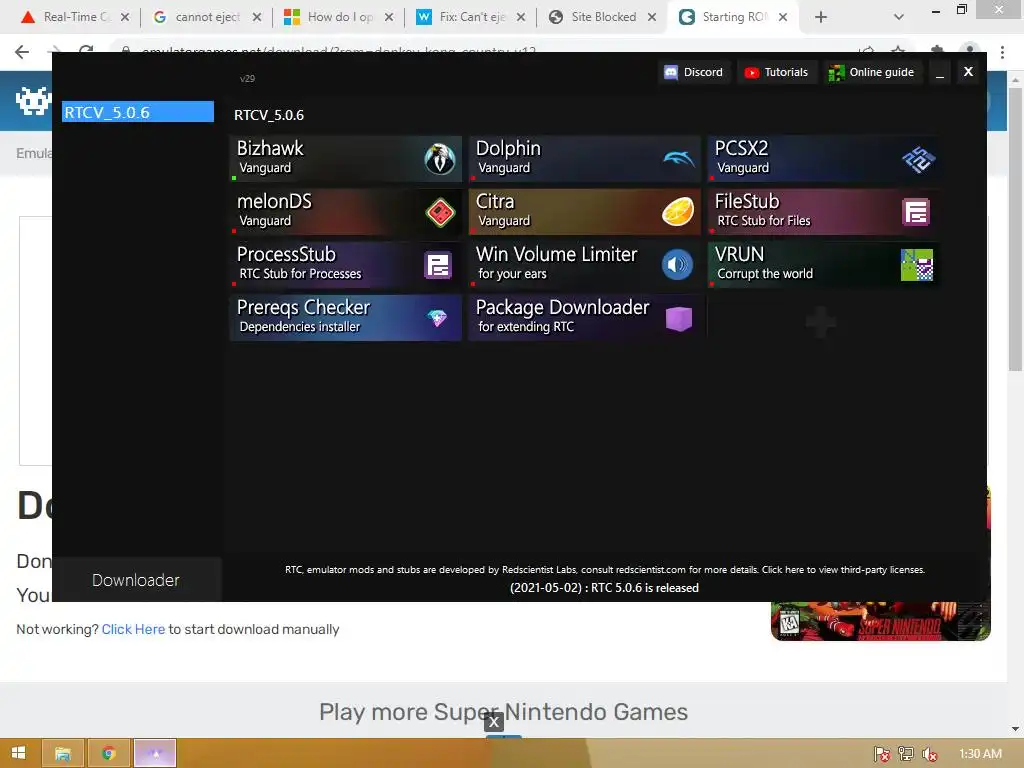Launch the Dolphin Vanguard tile label
This screenshot has height=768, width=1024.
coord(508,157)
